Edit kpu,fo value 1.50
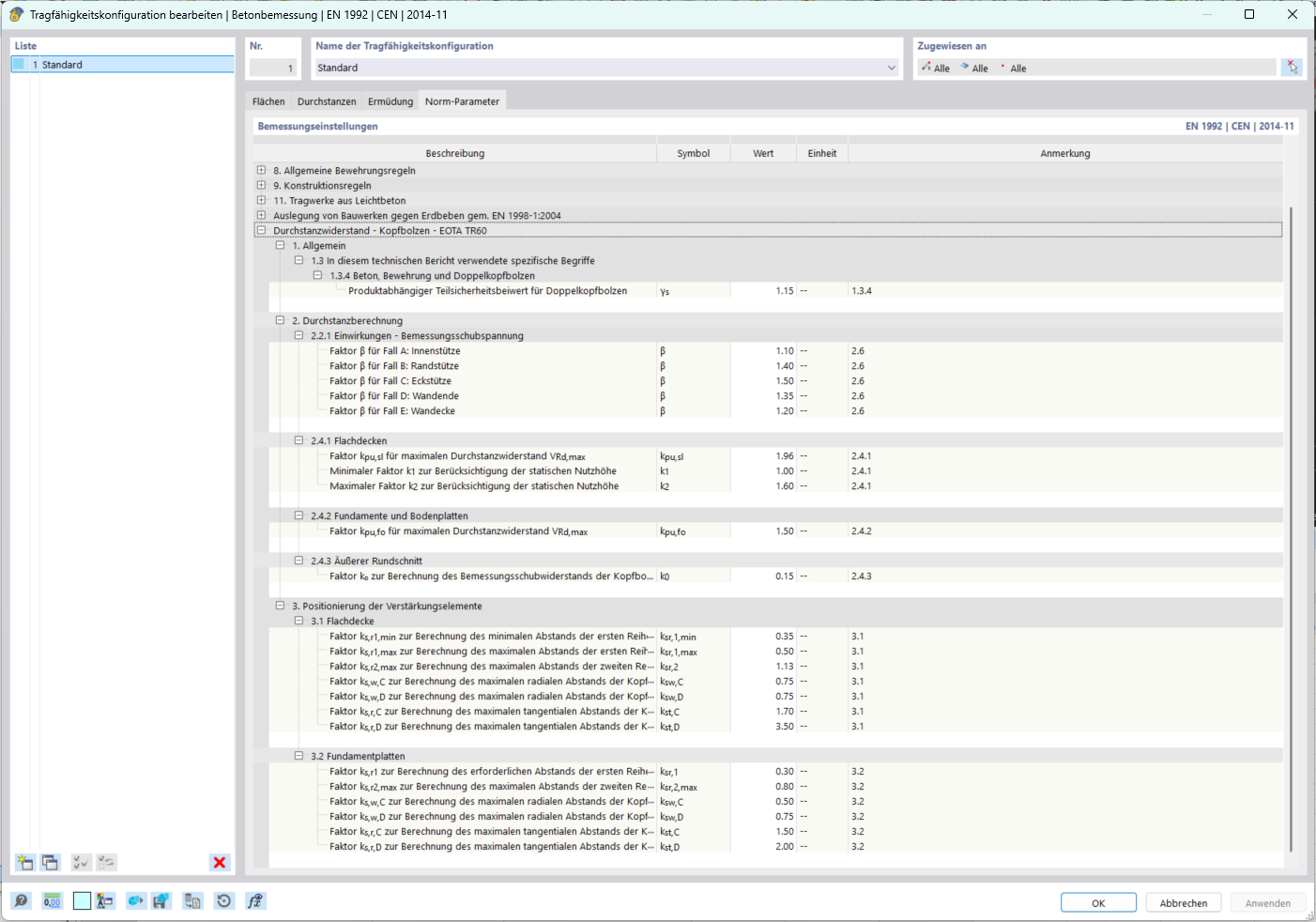Screen dimensions: 1316x922 tap(763, 530)
